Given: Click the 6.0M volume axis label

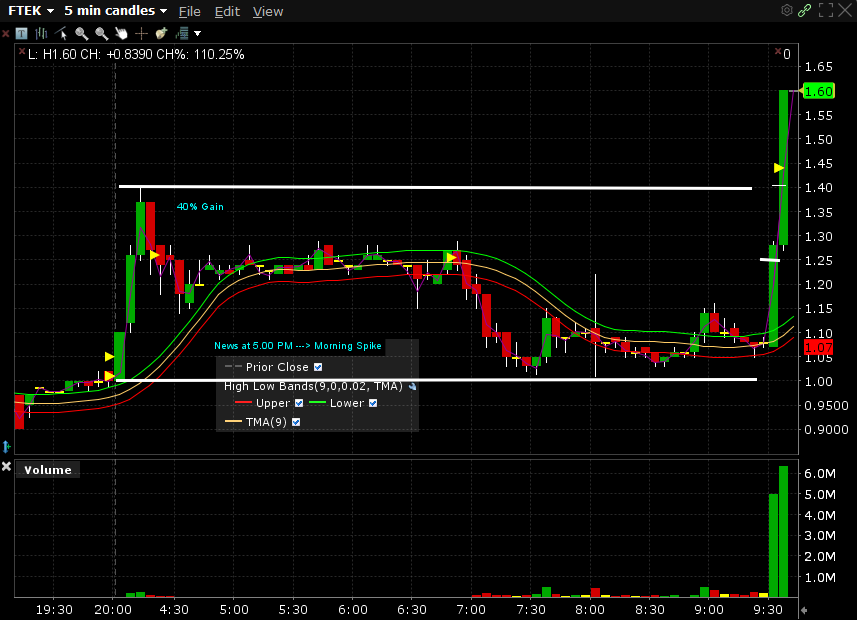Looking at the screenshot, I should click(x=820, y=473).
